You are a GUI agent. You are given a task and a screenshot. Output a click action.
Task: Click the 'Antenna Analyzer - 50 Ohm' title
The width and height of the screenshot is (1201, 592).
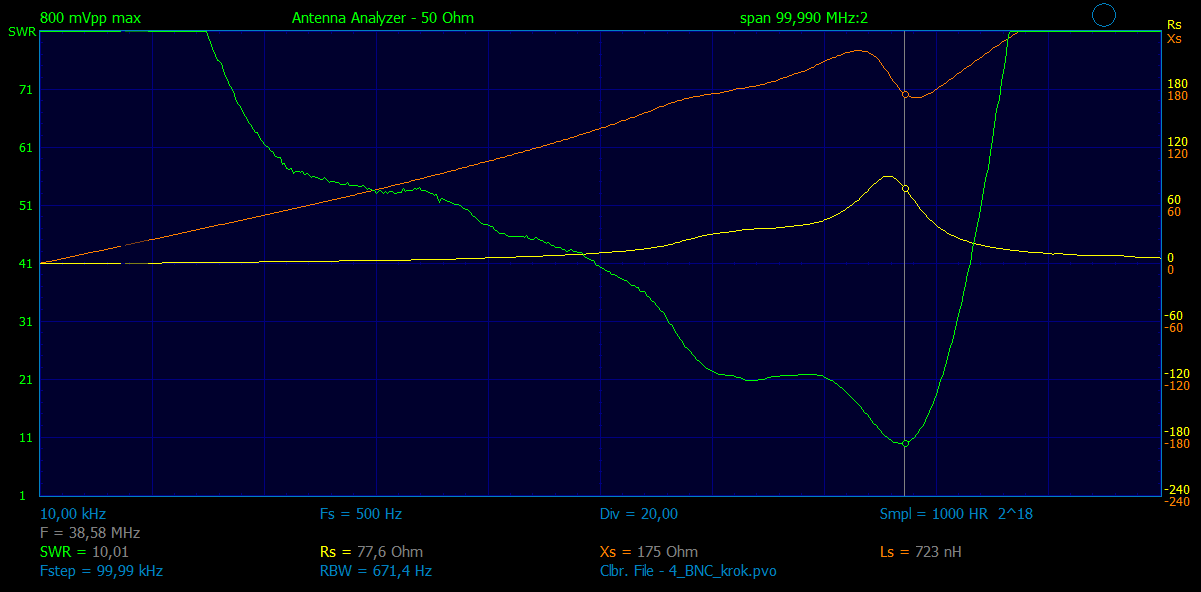click(x=383, y=18)
